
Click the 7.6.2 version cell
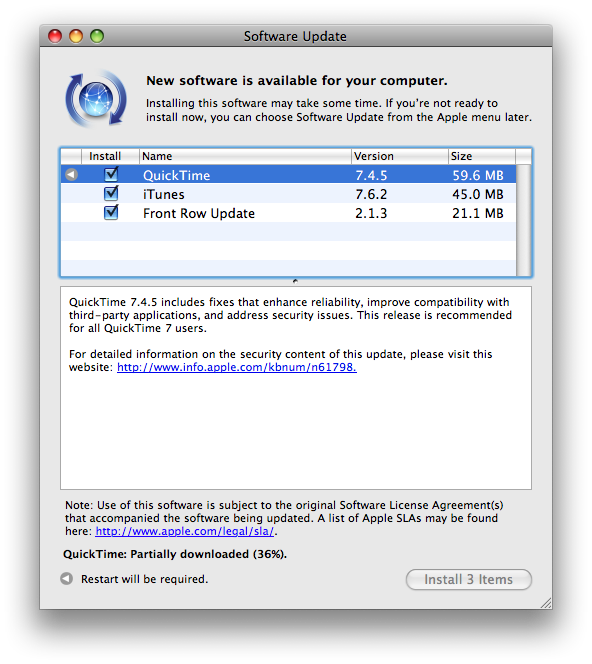[371, 194]
